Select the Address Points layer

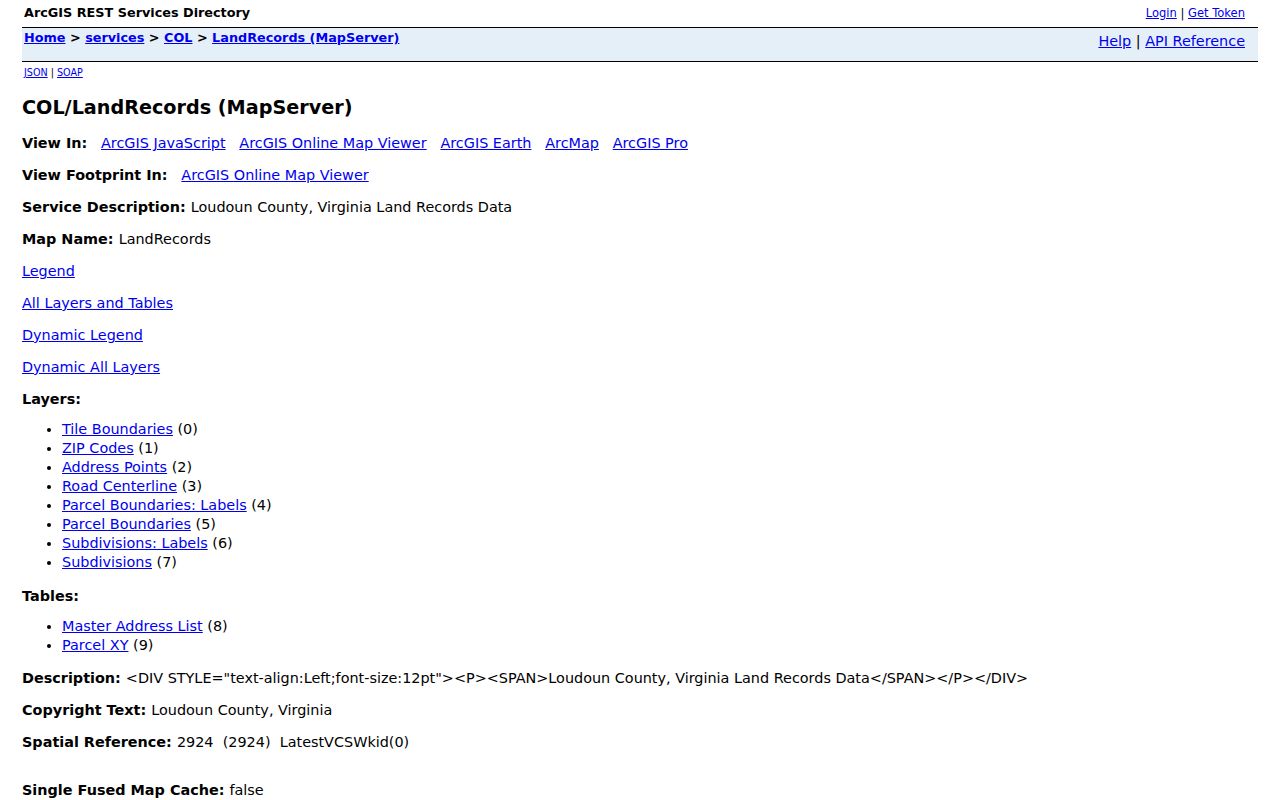[x=114, y=467]
